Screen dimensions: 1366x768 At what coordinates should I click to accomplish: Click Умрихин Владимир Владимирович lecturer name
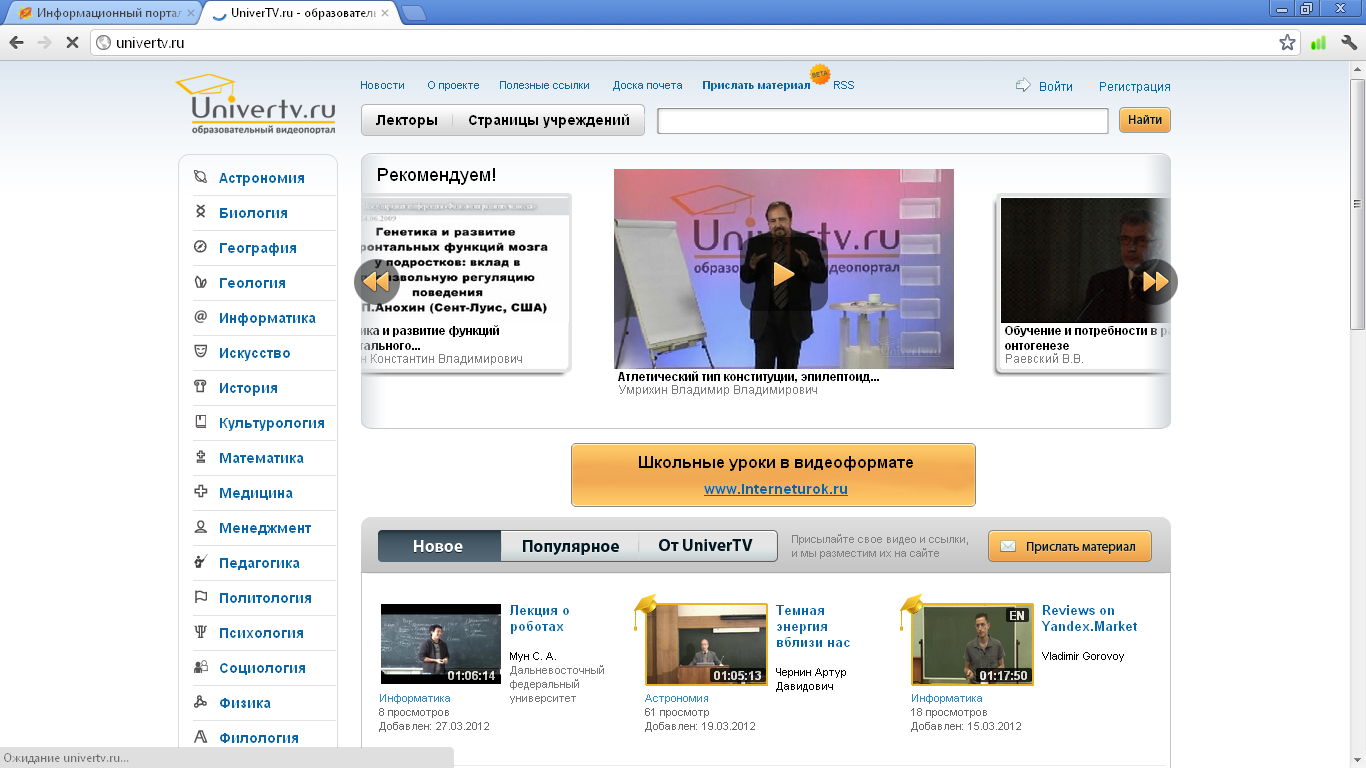(718, 390)
